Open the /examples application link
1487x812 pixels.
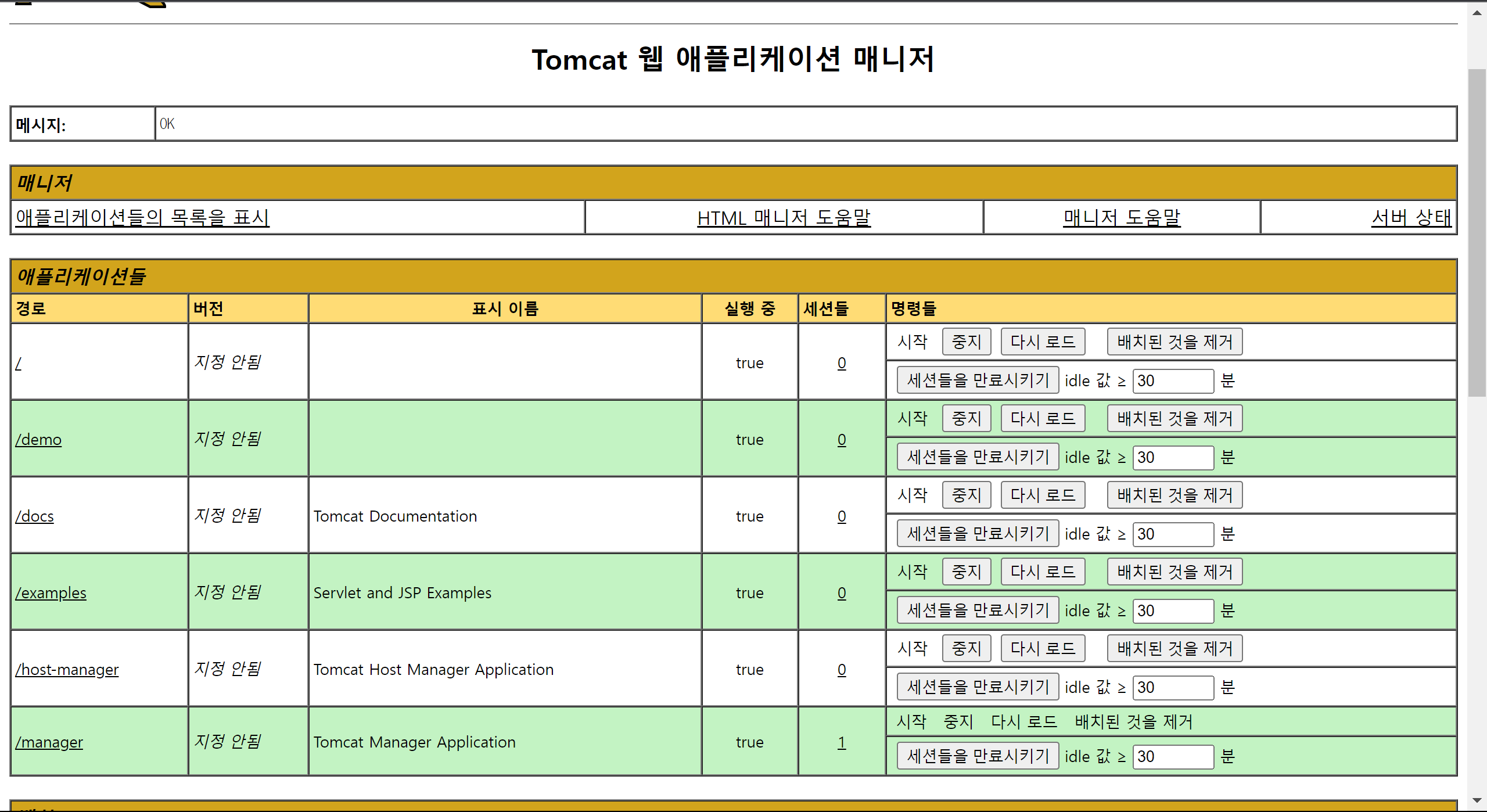[x=51, y=593]
